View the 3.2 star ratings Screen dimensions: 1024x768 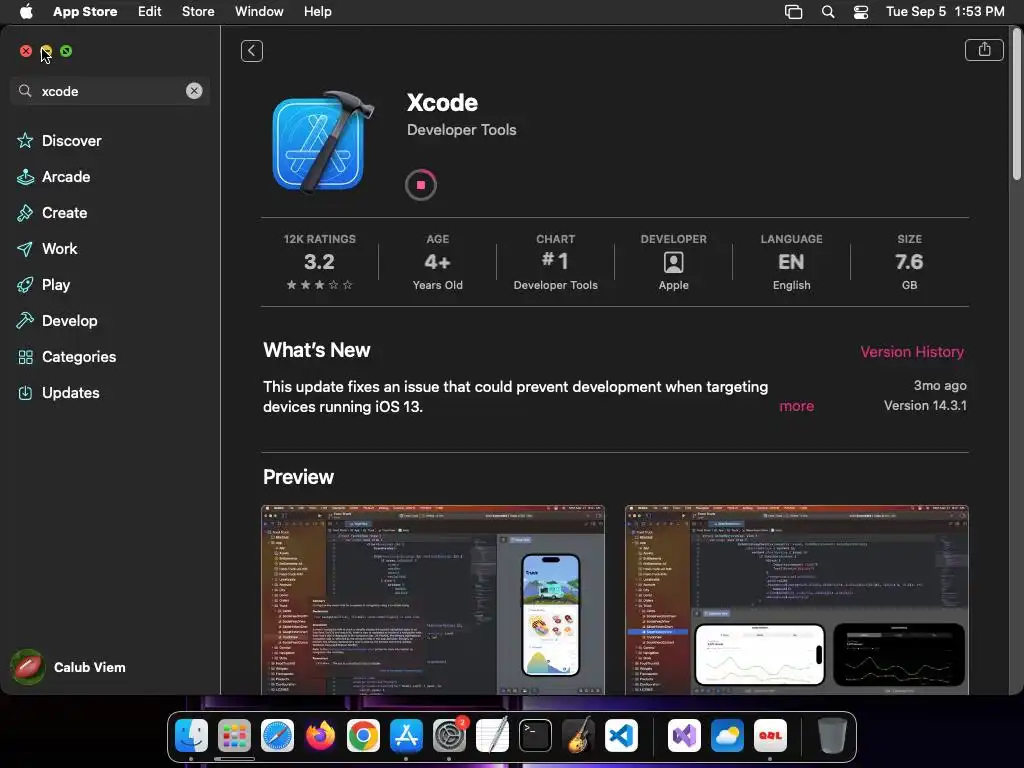click(319, 262)
